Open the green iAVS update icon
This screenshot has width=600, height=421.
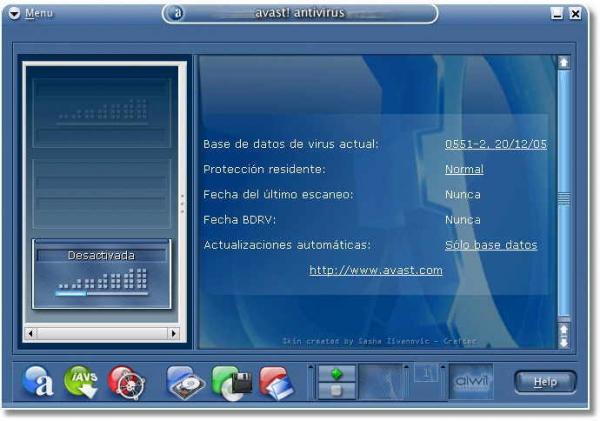82,382
